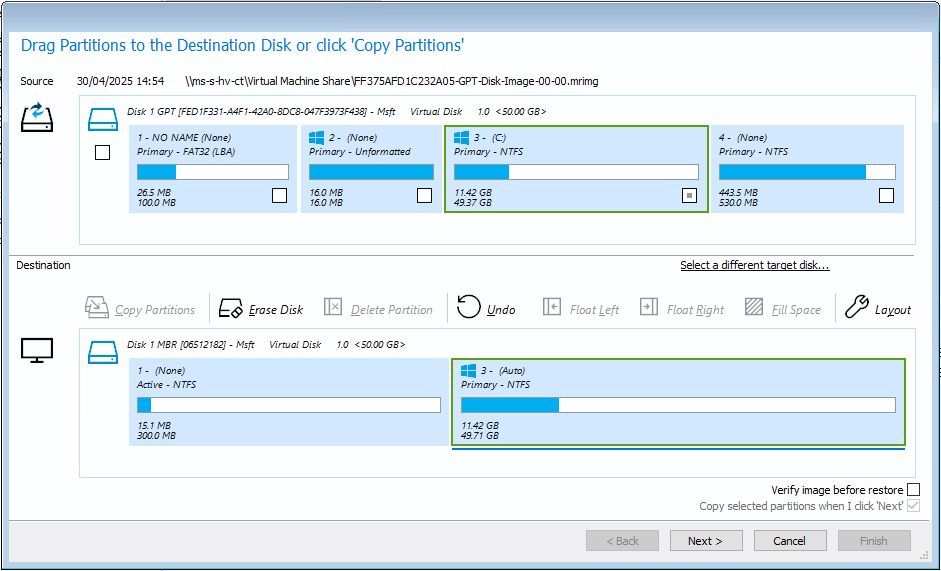Image resolution: width=941 pixels, height=571 pixels.
Task: Click the Float Right icon
Action: pos(649,307)
